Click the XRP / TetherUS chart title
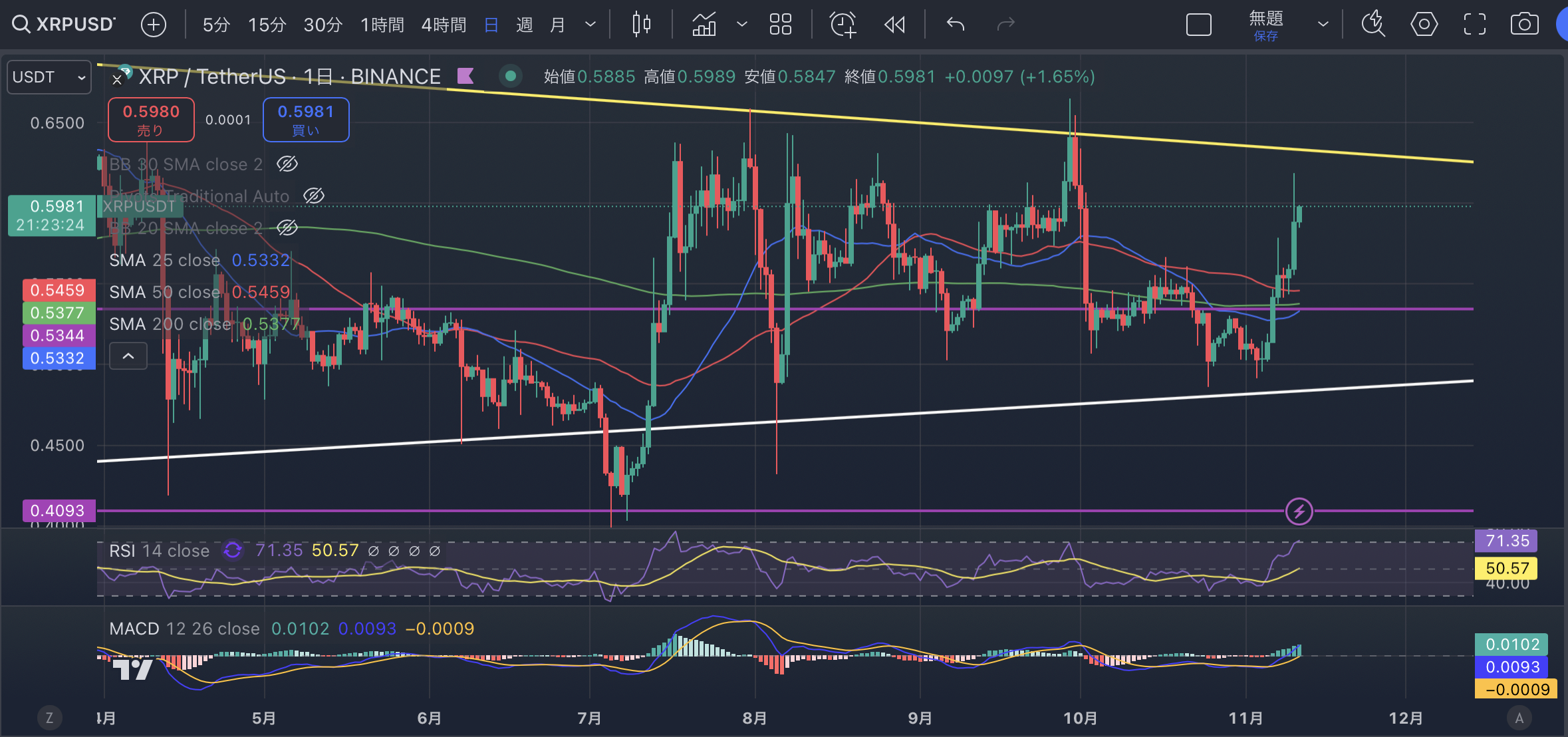 click(290, 76)
